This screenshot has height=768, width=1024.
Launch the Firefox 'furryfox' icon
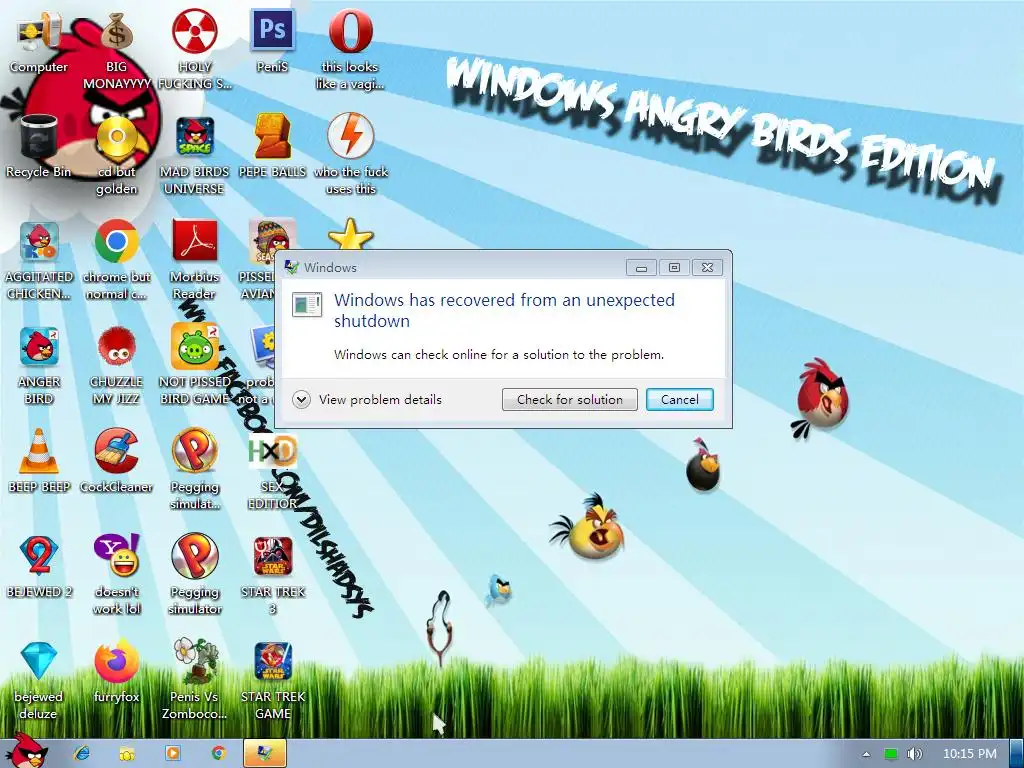117,670
